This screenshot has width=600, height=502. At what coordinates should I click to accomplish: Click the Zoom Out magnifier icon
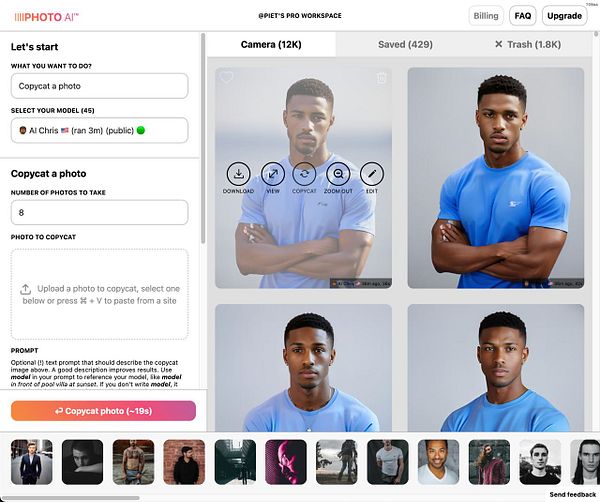click(x=338, y=174)
